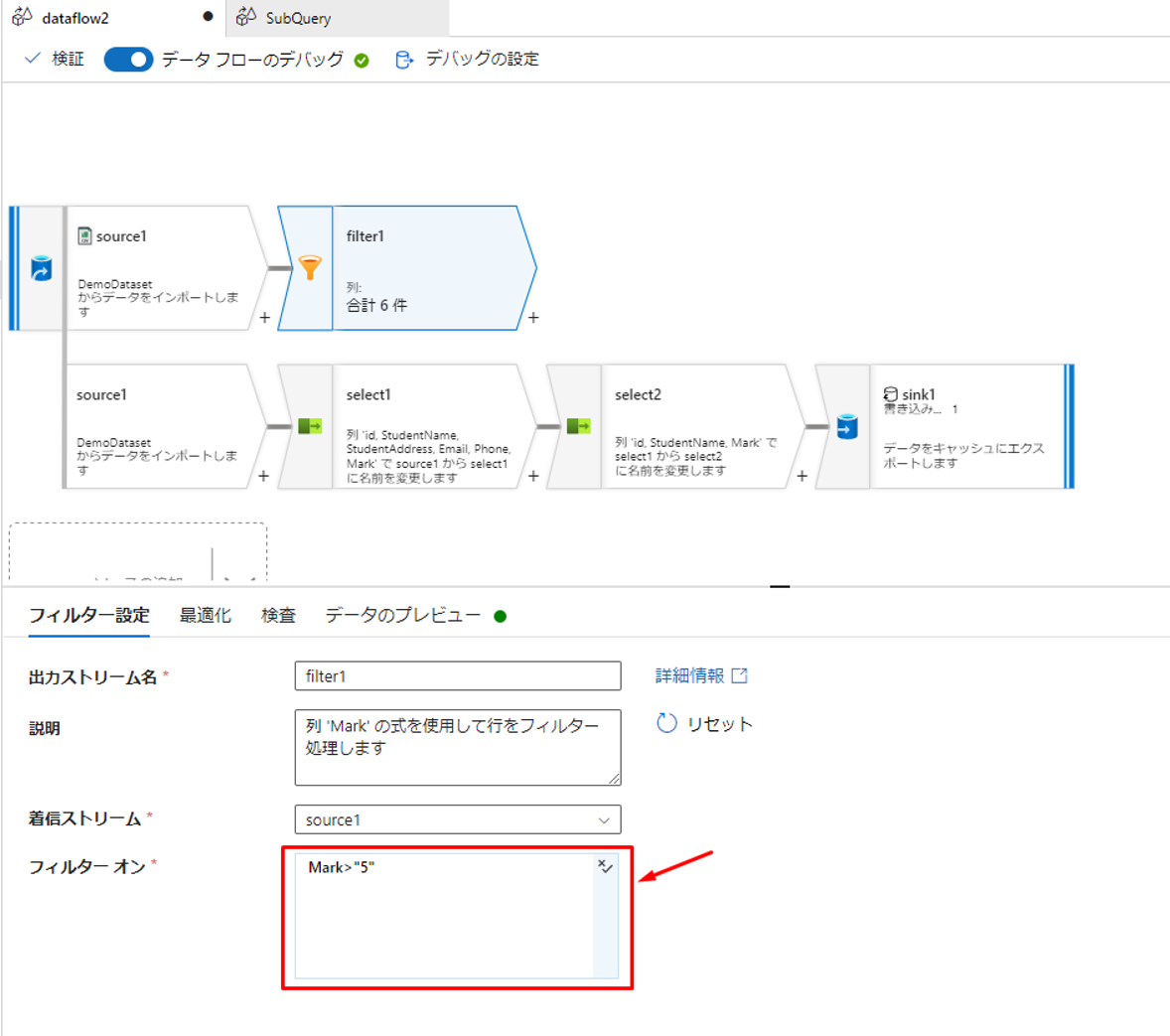This screenshot has height=1036, width=1170.
Task: Select the sink1 node
Action: (x=944, y=426)
